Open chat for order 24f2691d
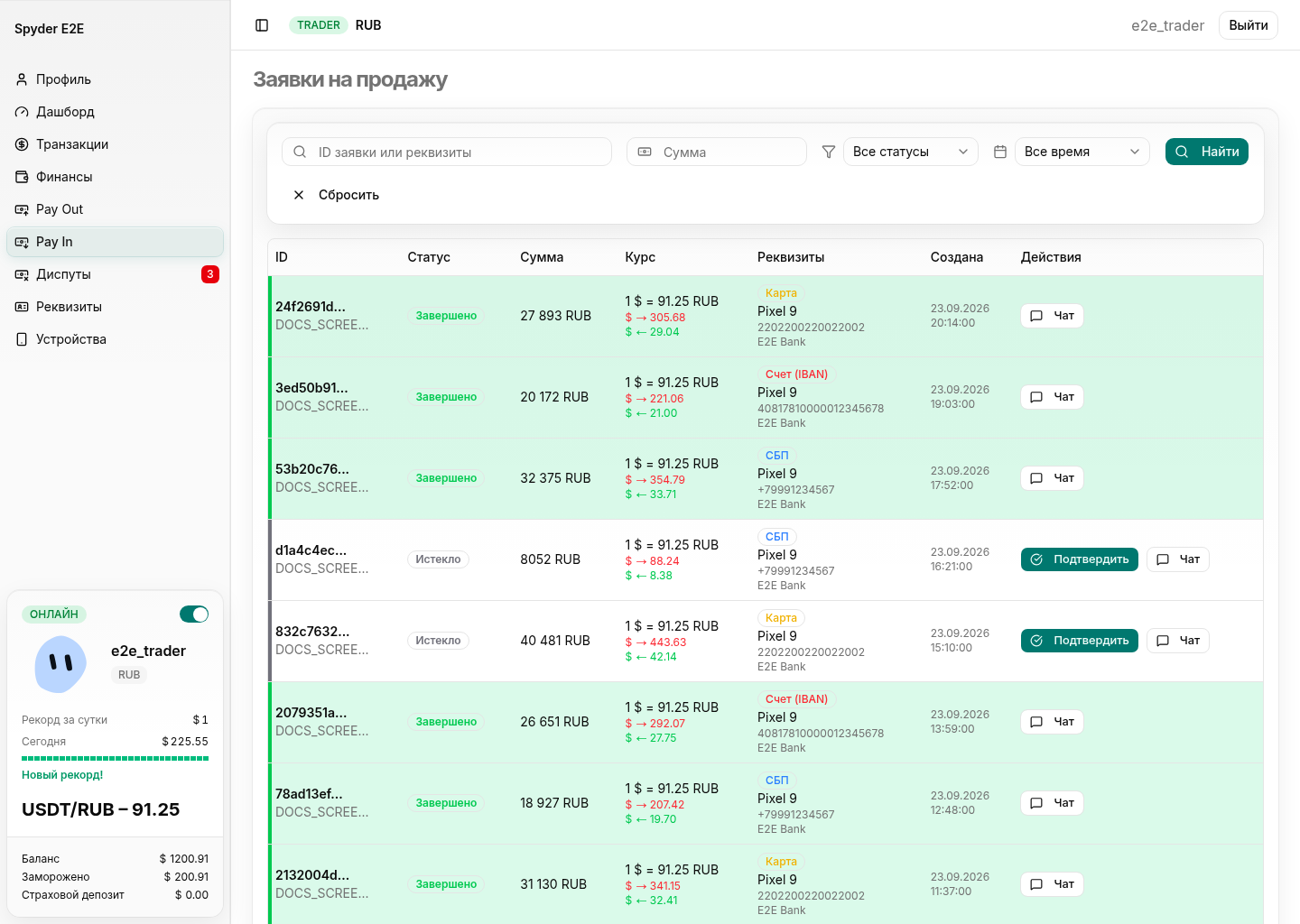 (1052, 316)
